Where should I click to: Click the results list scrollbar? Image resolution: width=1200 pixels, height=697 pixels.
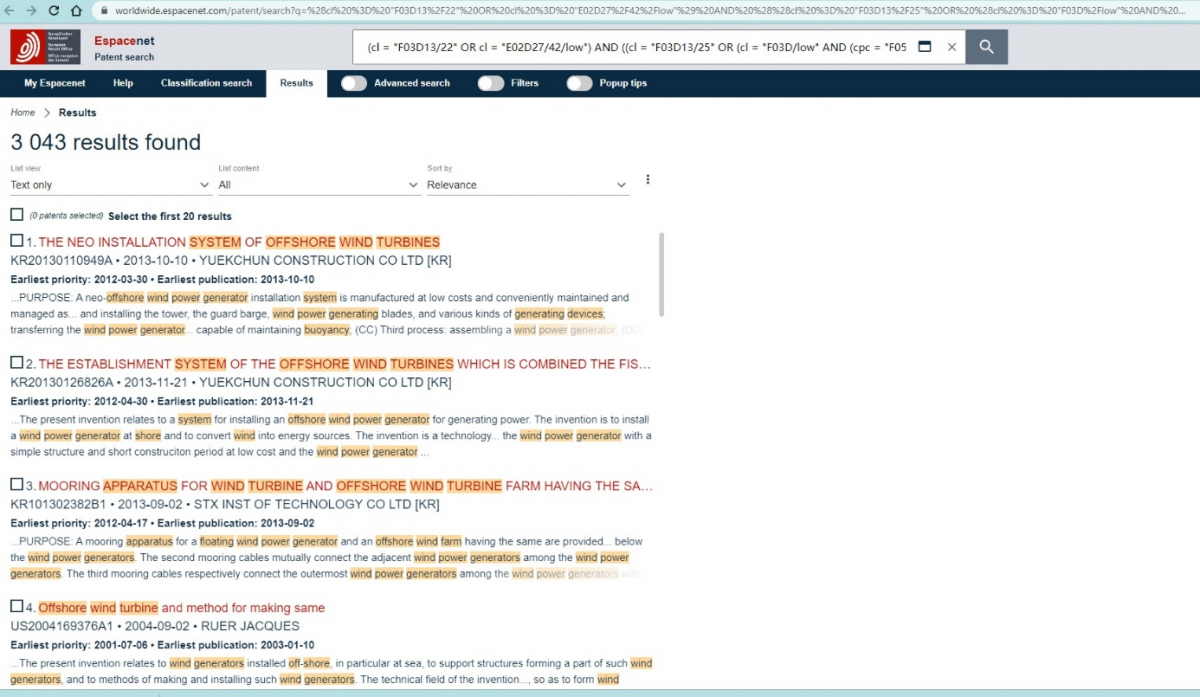[x=660, y=275]
